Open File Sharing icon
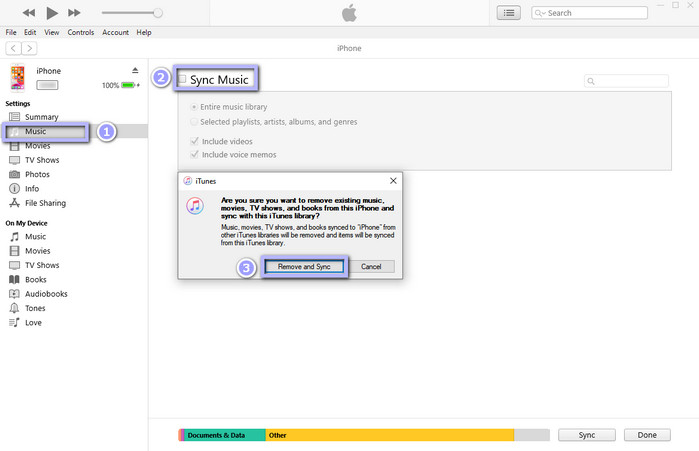Image resolution: width=699 pixels, height=451 pixels. [15, 203]
